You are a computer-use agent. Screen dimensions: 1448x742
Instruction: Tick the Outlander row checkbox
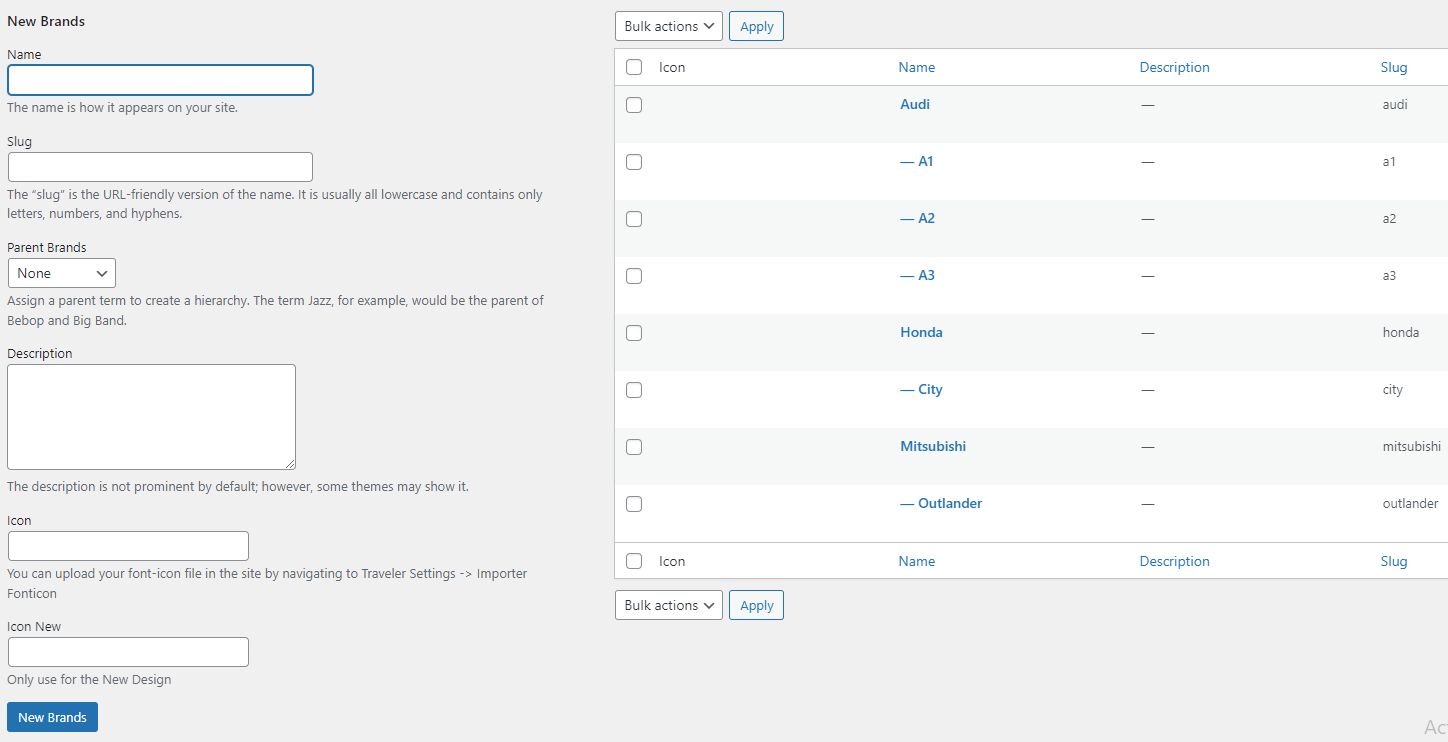pos(634,504)
